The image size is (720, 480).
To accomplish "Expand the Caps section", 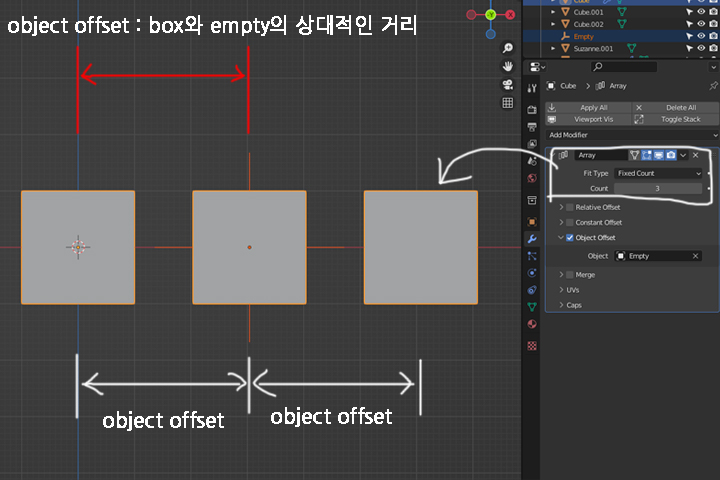I will pos(561,305).
